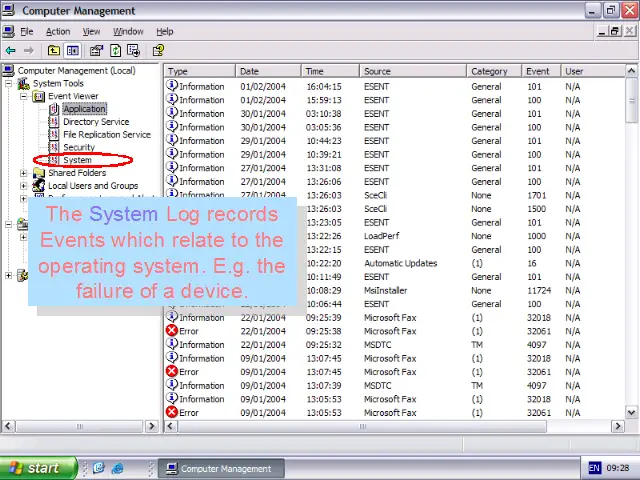The image size is (640, 480).
Task: Click the event list horizontal scroll right arrow
Action: click(618, 426)
